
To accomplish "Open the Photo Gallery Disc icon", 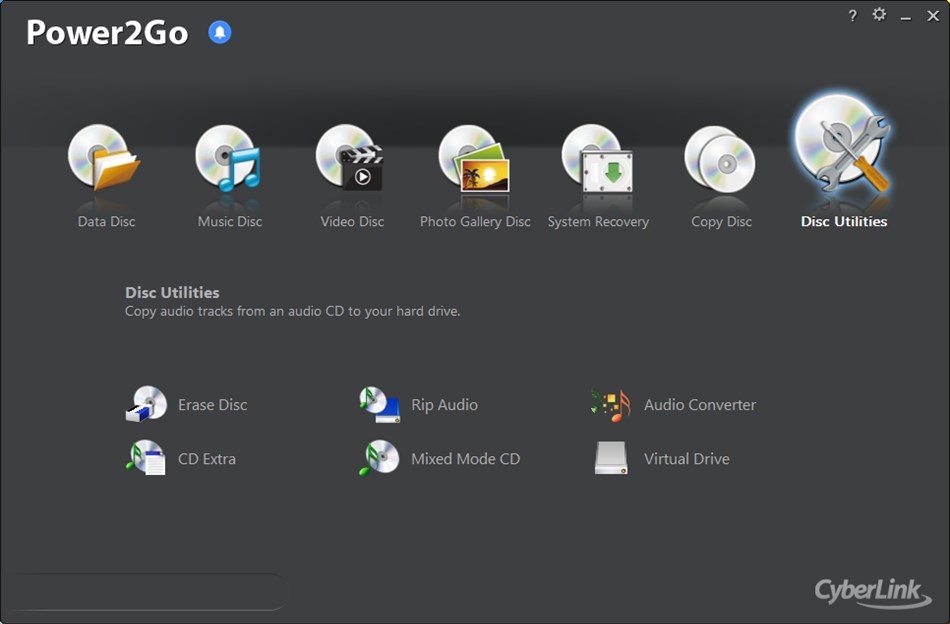I will pyautogui.click(x=474, y=159).
